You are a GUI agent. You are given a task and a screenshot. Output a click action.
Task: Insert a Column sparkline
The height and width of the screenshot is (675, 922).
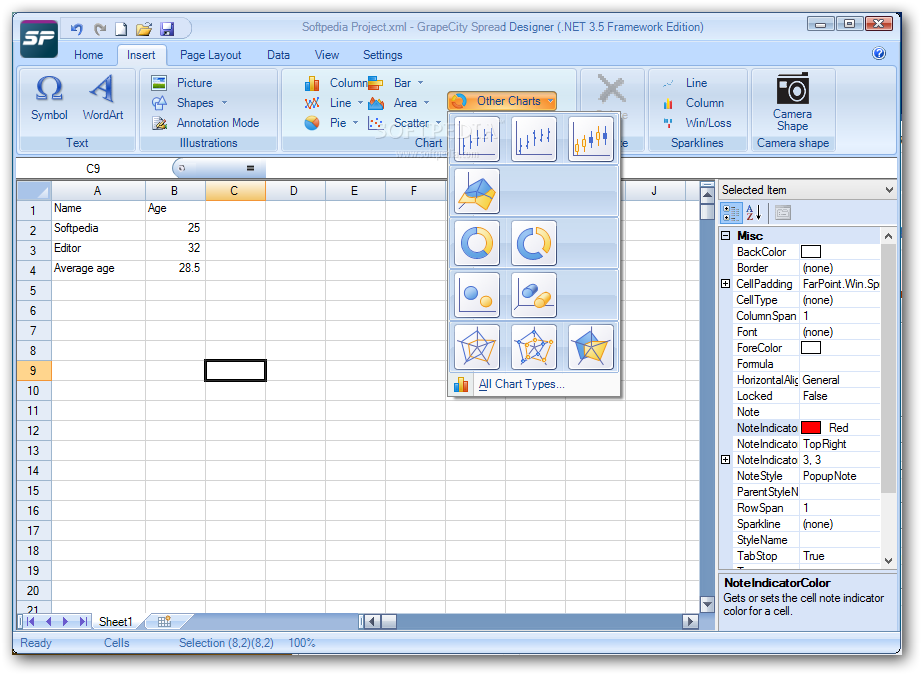point(694,103)
